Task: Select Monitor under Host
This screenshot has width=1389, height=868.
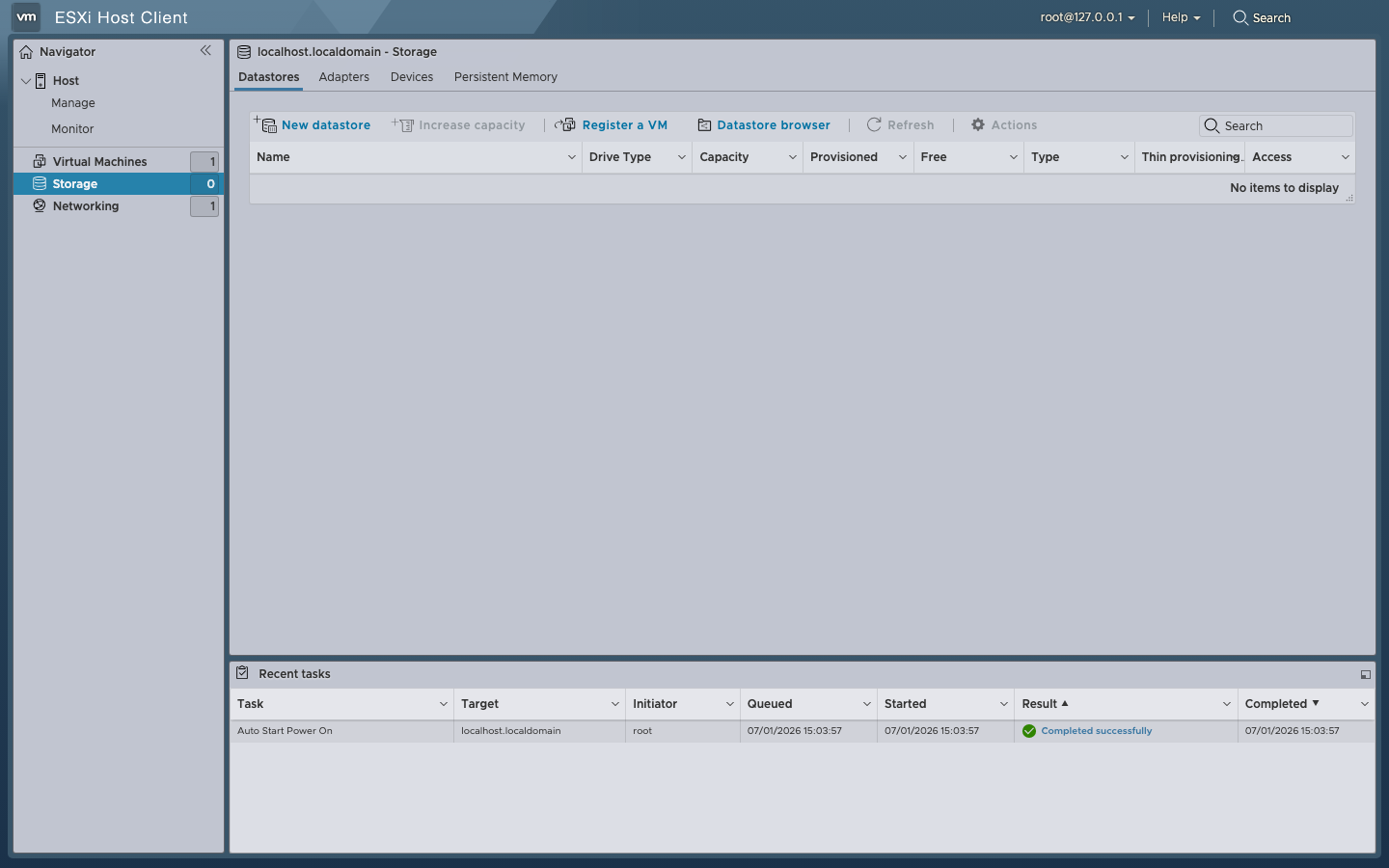Action: pyautogui.click(x=72, y=129)
